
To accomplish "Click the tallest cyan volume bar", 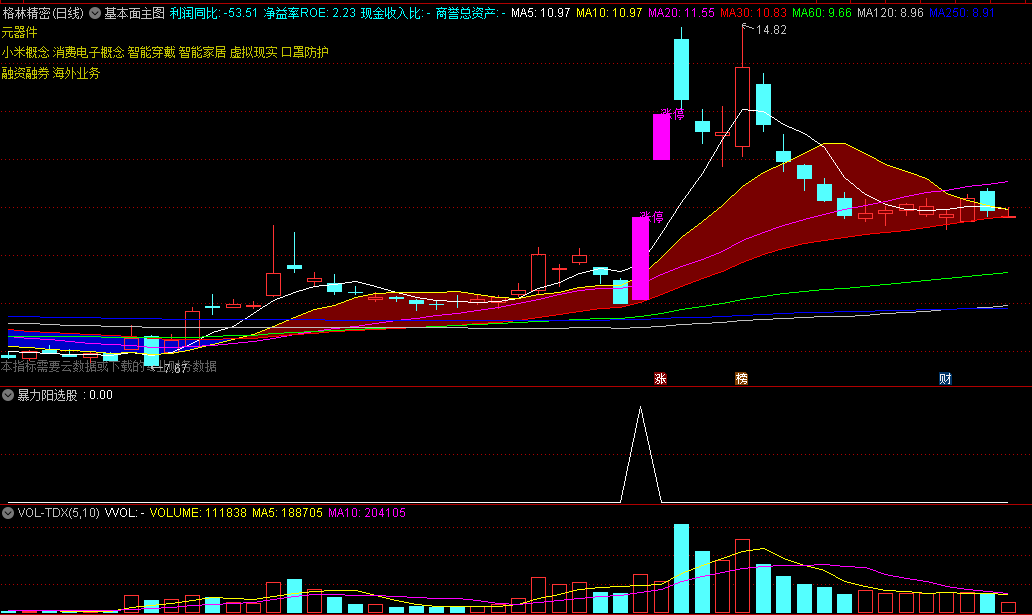I will [x=681, y=569].
